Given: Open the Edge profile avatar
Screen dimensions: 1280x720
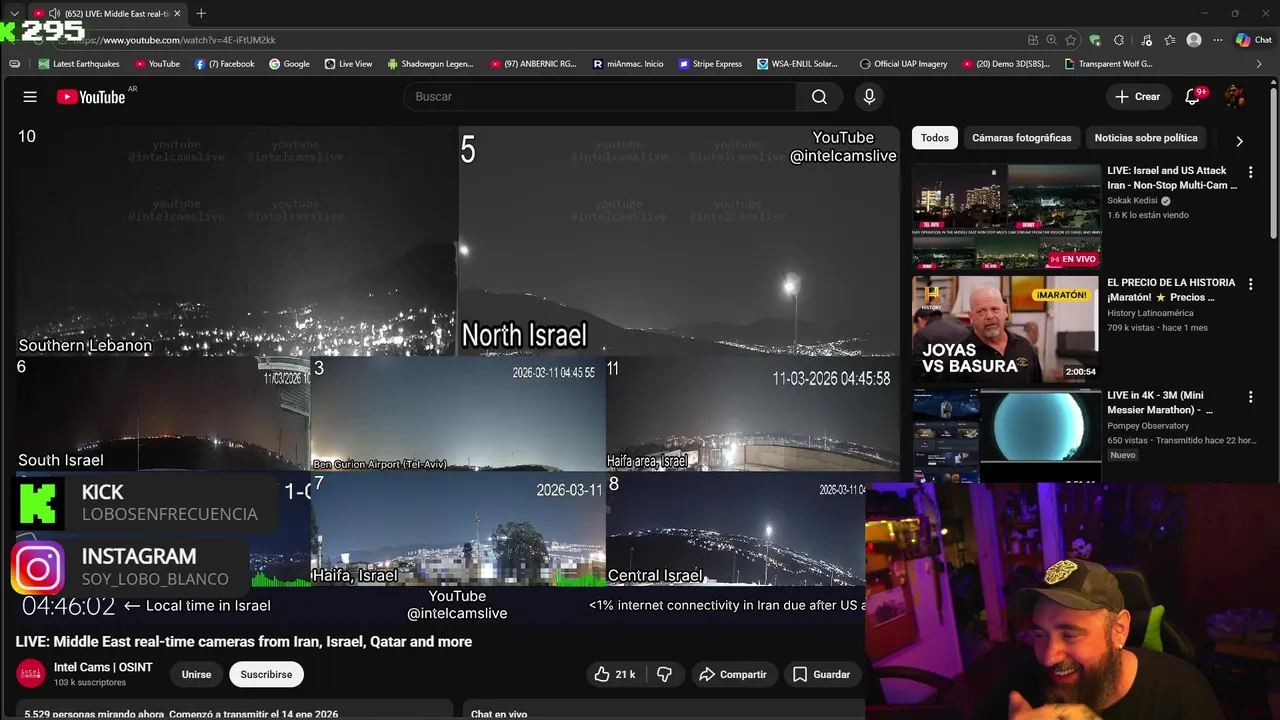Looking at the screenshot, I should (x=1194, y=40).
